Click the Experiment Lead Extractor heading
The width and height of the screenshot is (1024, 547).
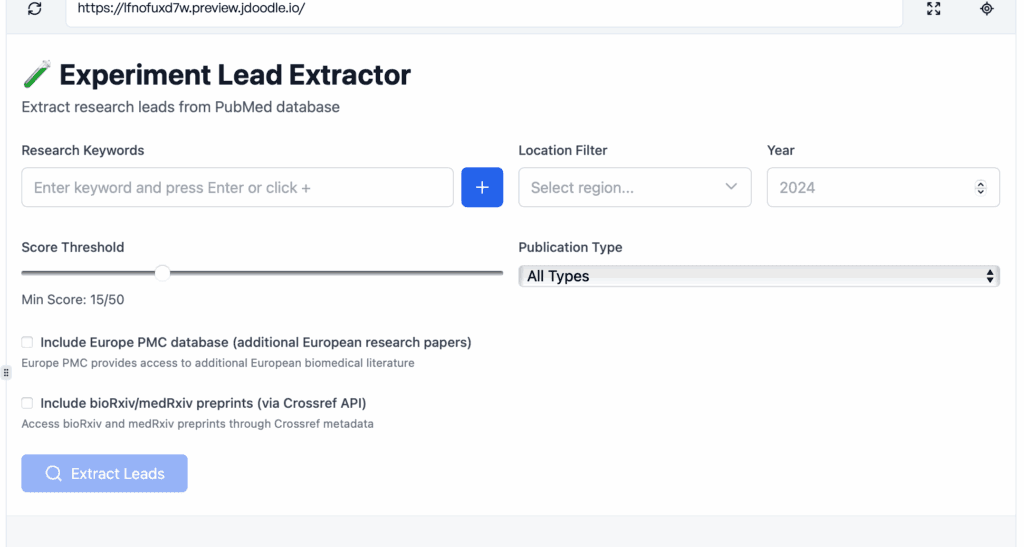(x=235, y=75)
